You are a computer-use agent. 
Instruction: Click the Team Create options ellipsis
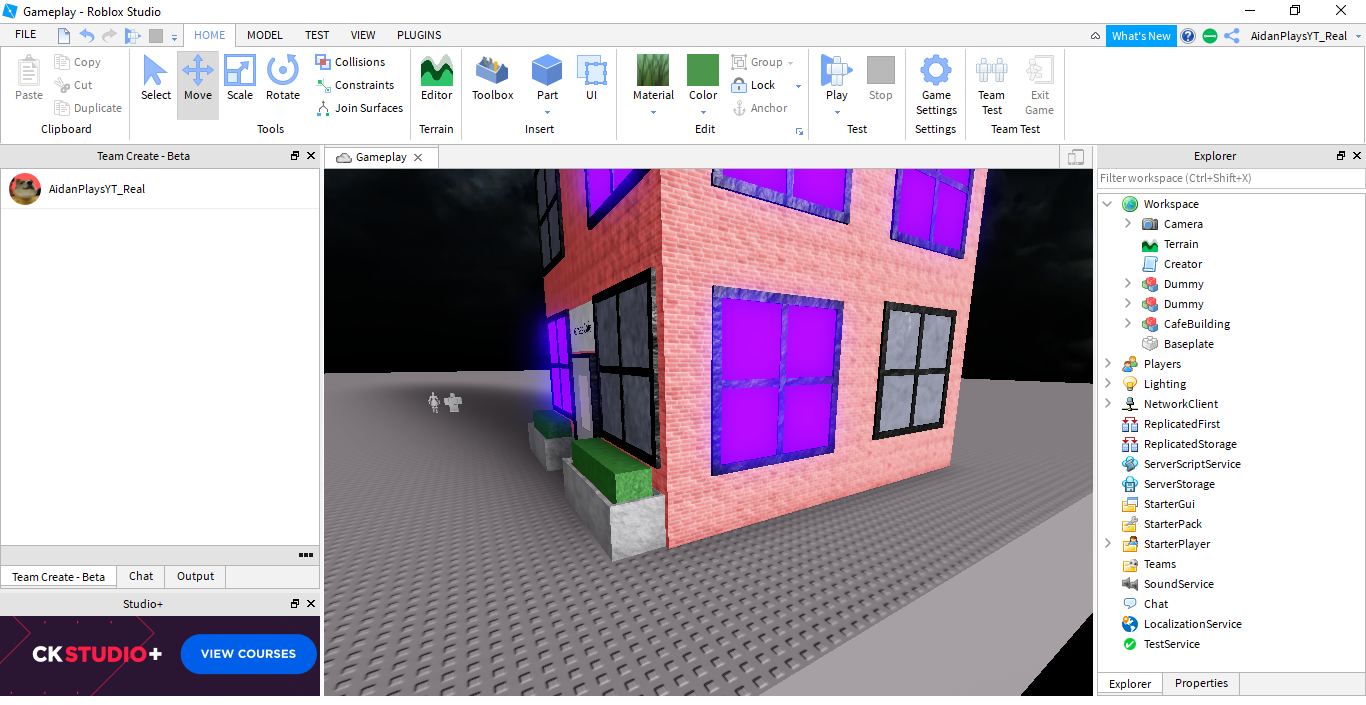(306, 555)
